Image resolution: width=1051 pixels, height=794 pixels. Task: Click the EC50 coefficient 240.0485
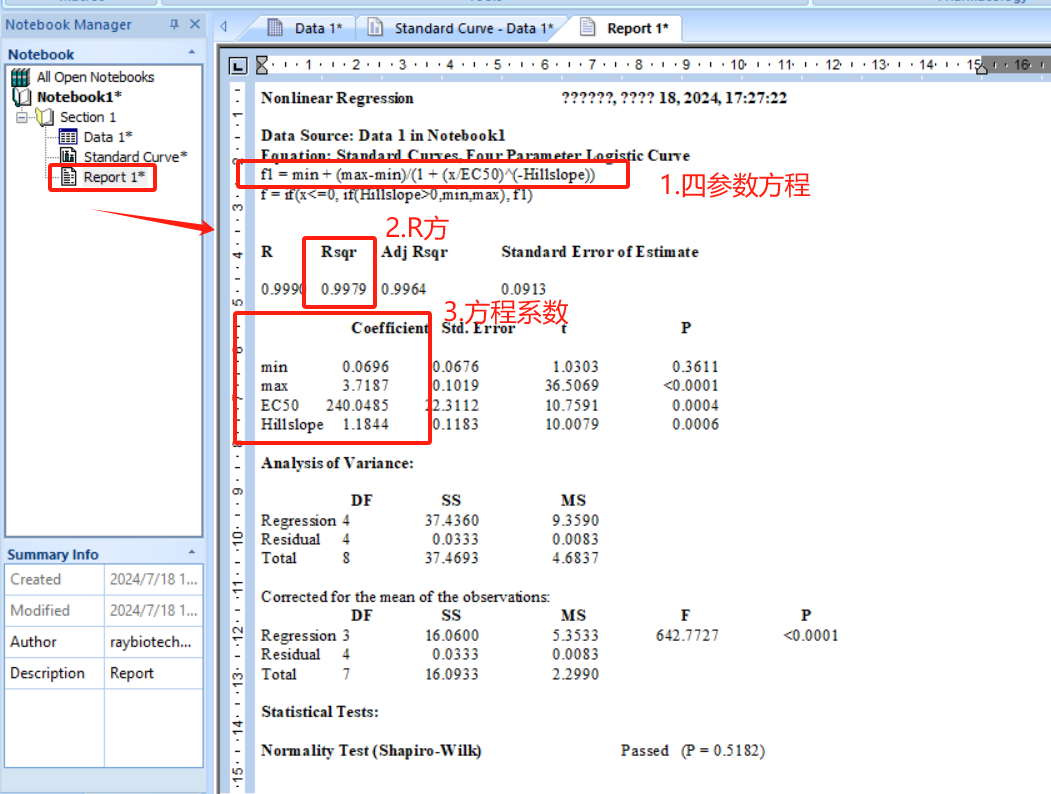coord(357,405)
